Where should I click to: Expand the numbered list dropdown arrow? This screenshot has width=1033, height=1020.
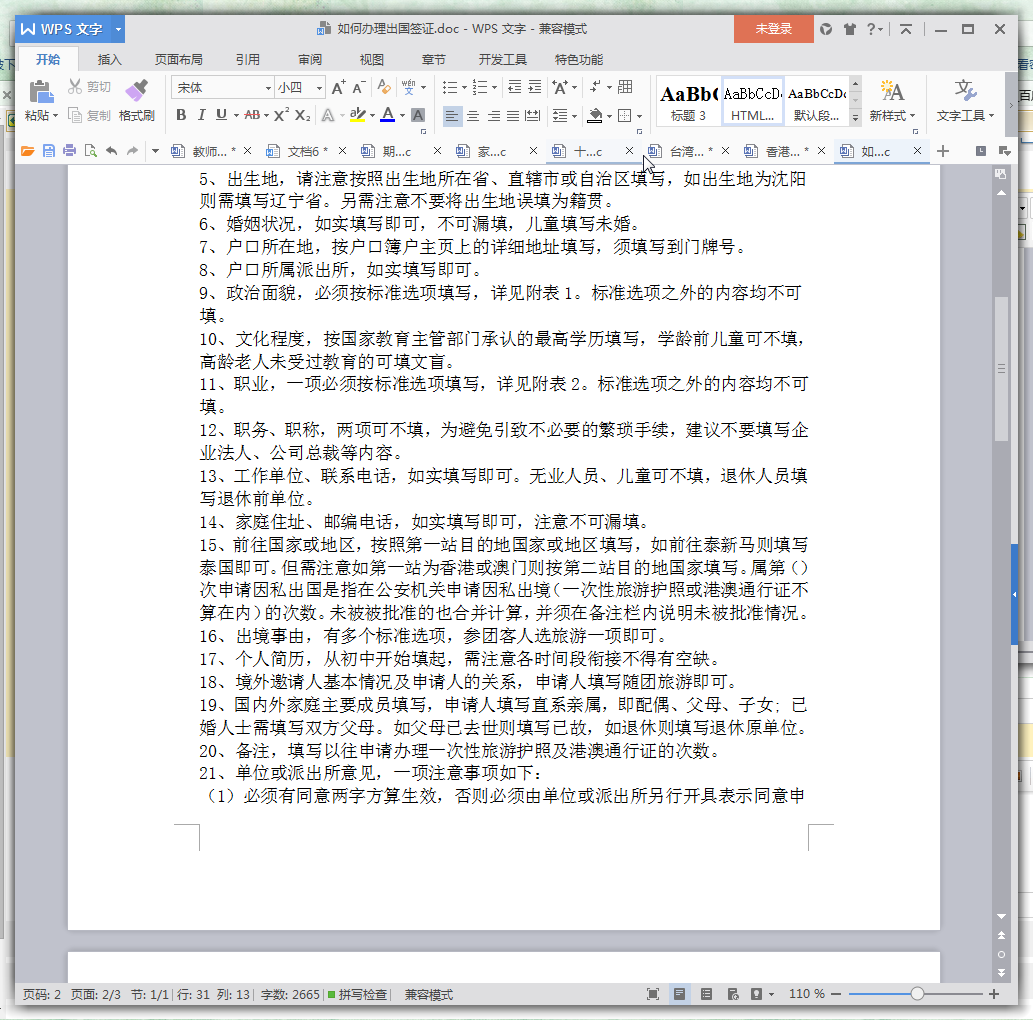(x=494, y=88)
